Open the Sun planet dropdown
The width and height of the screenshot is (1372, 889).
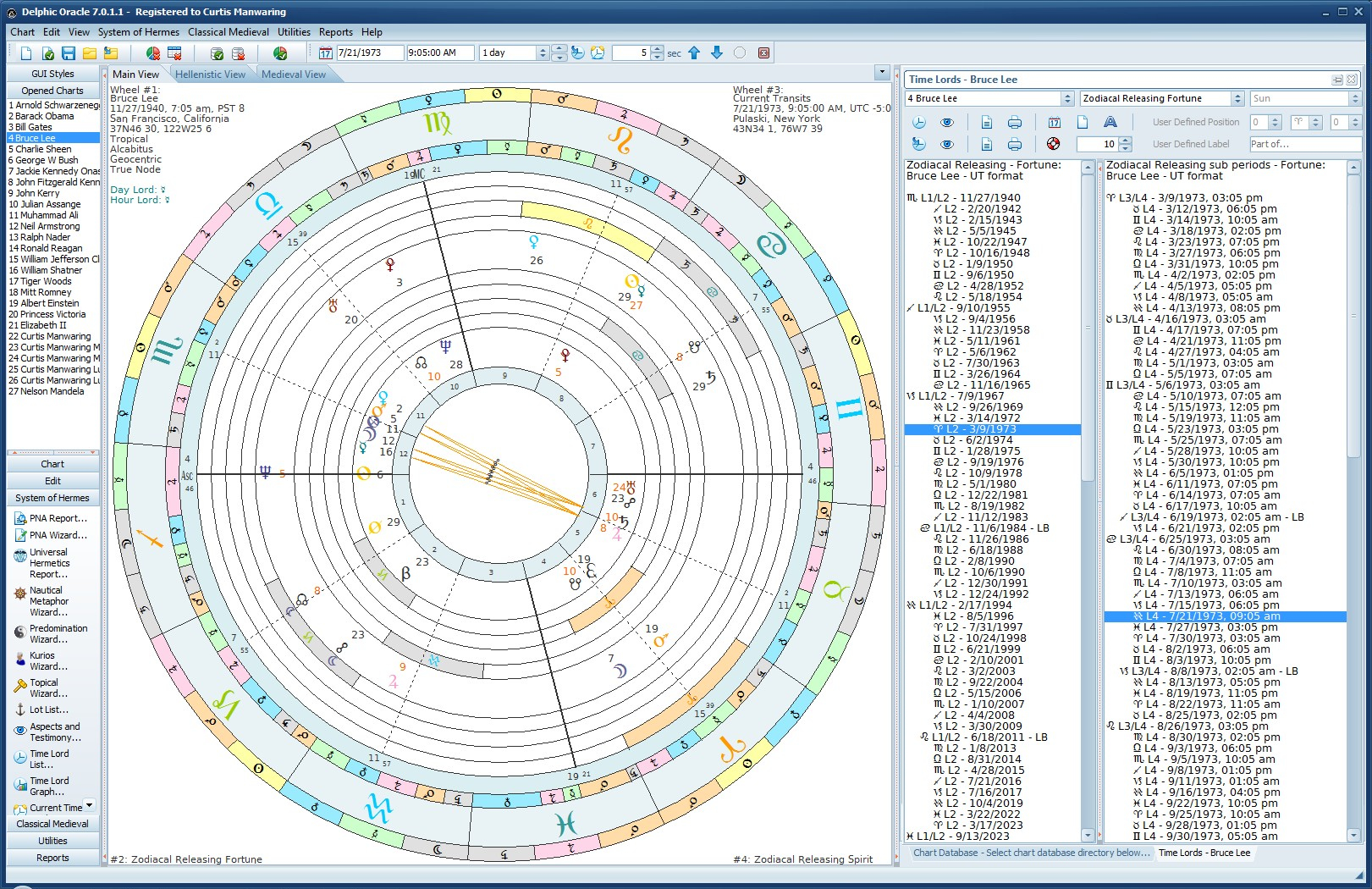[1354, 98]
